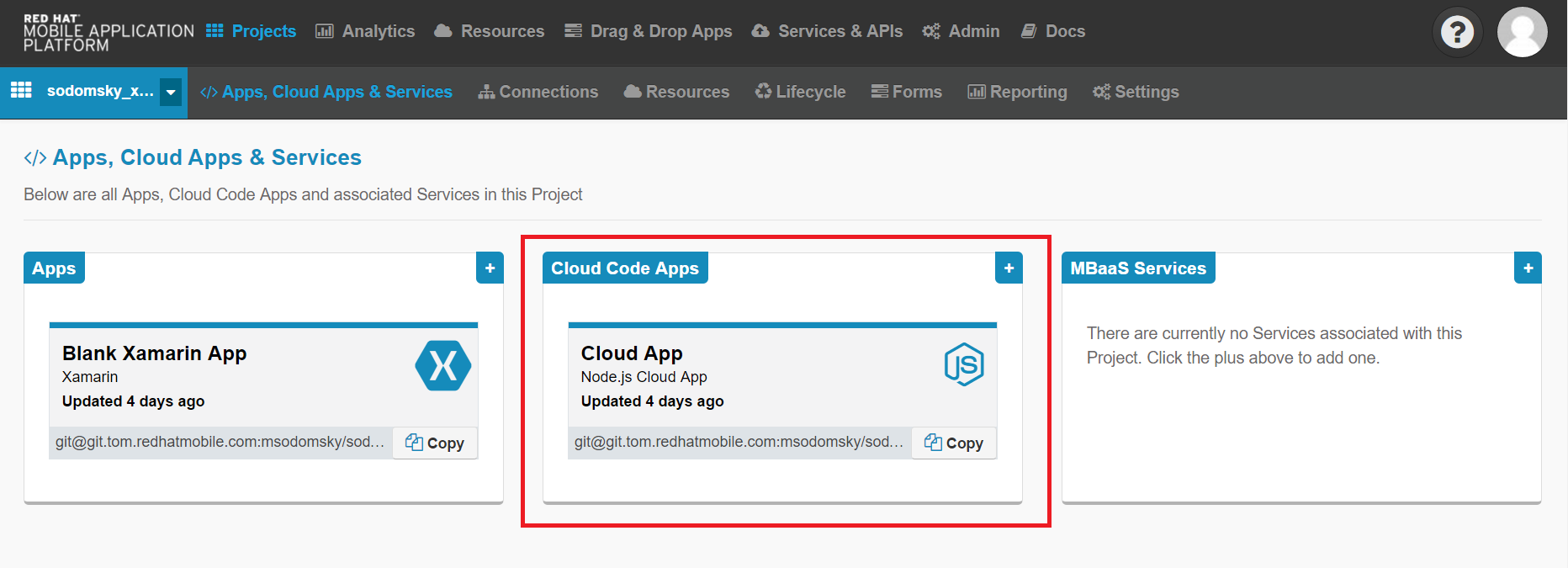The height and width of the screenshot is (568, 1568).
Task: Click 'Updated 4 days ago' under Blank Xamarin App
Action: pos(134,401)
